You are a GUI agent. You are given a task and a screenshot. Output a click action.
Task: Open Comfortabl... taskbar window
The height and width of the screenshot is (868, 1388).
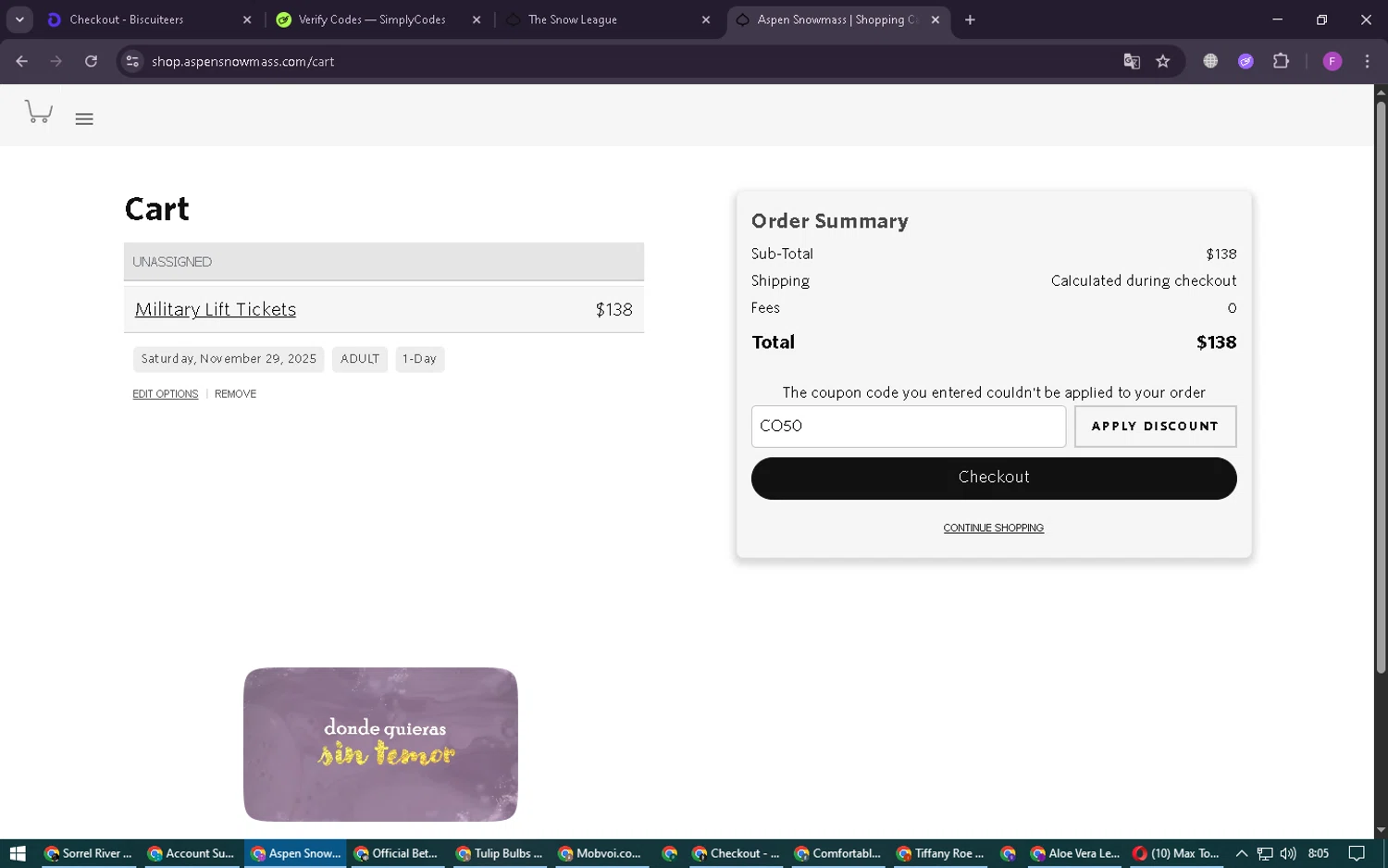pos(839,853)
